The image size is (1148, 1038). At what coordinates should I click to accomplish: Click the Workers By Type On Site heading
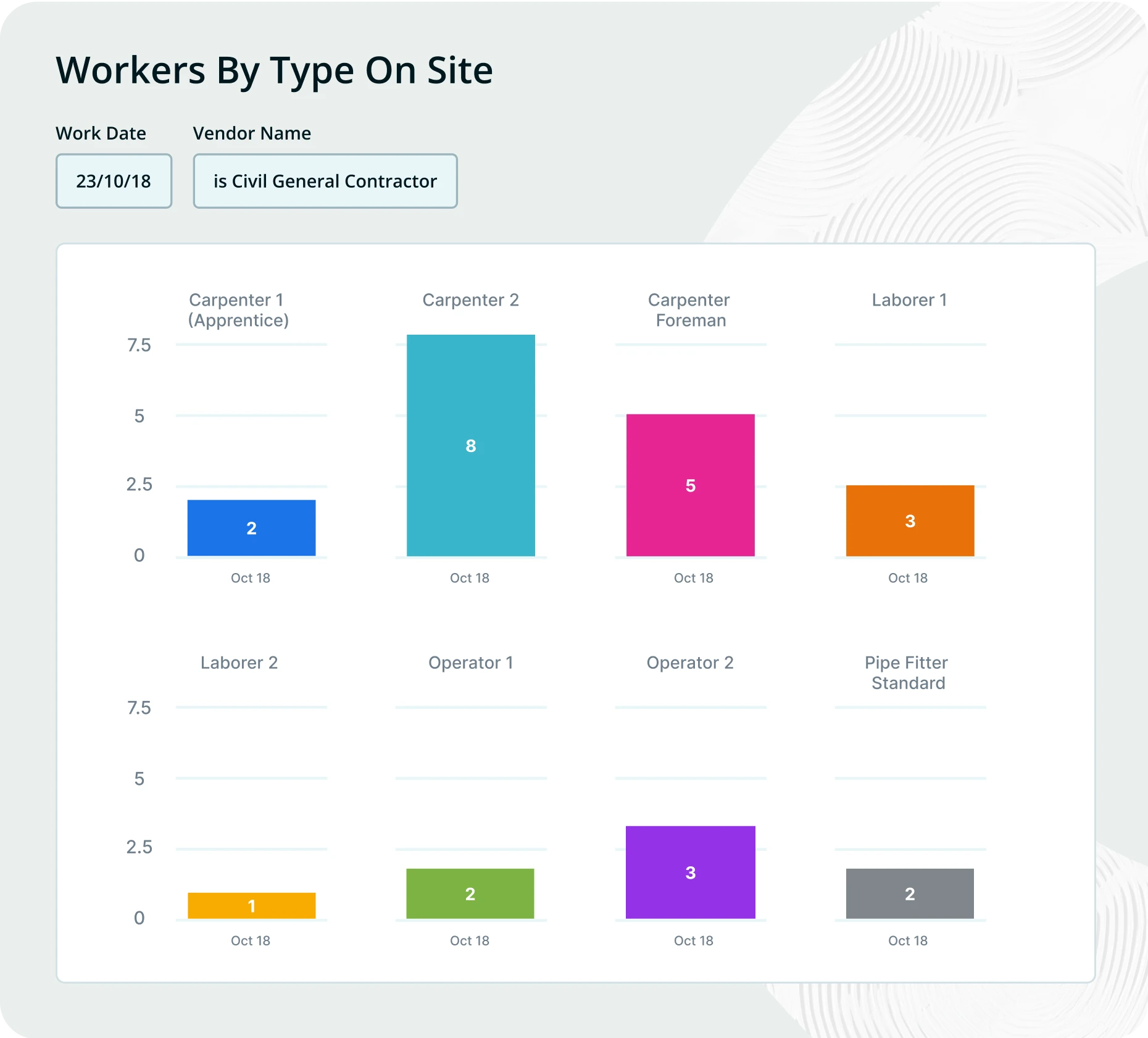pyautogui.click(x=274, y=70)
